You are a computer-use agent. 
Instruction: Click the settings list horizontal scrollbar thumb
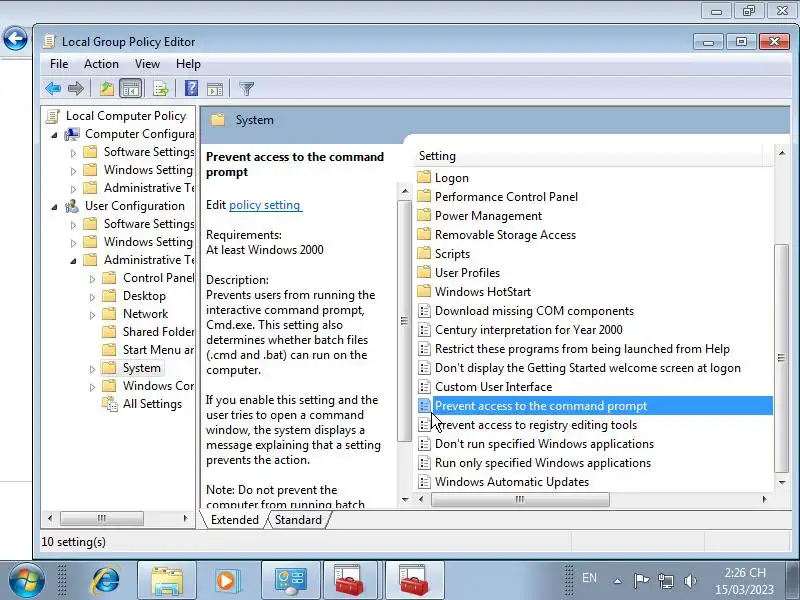pyautogui.click(x=520, y=499)
